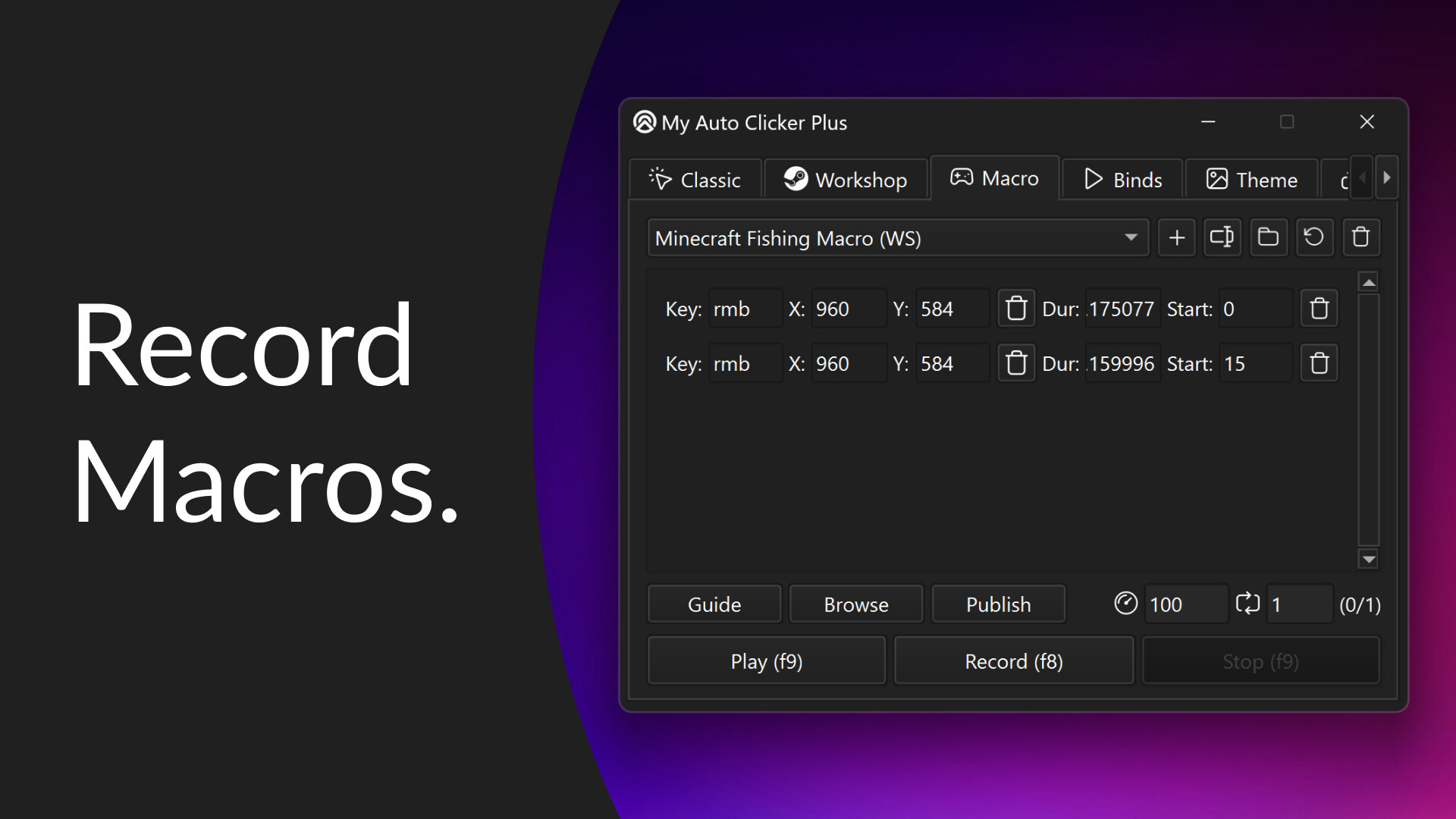Click the scroll down arrow of macro list
Image resolution: width=1456 pixels, height=819 pixels.
(1369, 559)
